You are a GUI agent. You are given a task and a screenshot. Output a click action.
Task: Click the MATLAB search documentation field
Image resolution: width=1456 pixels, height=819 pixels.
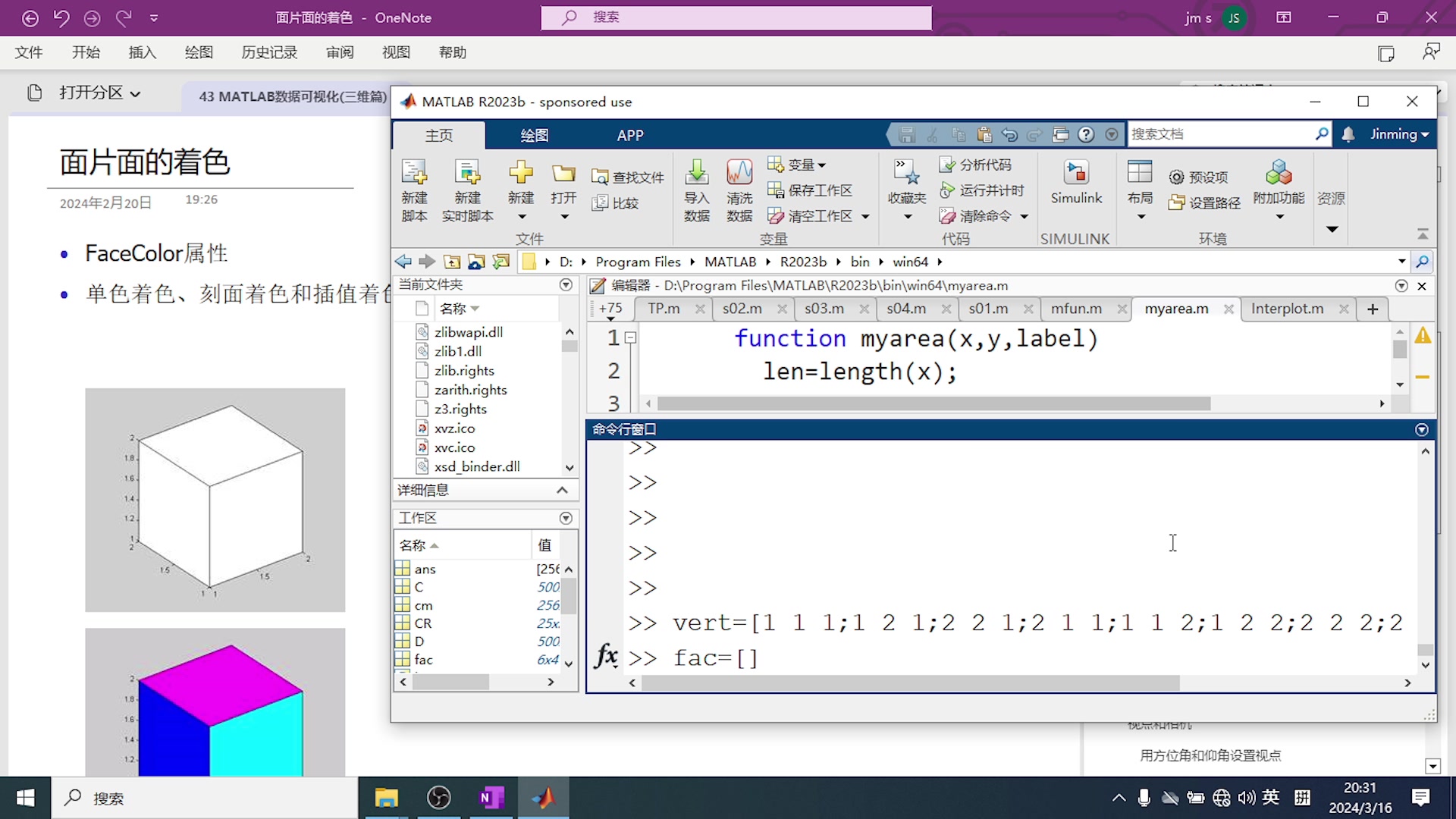pos(1219,134)
